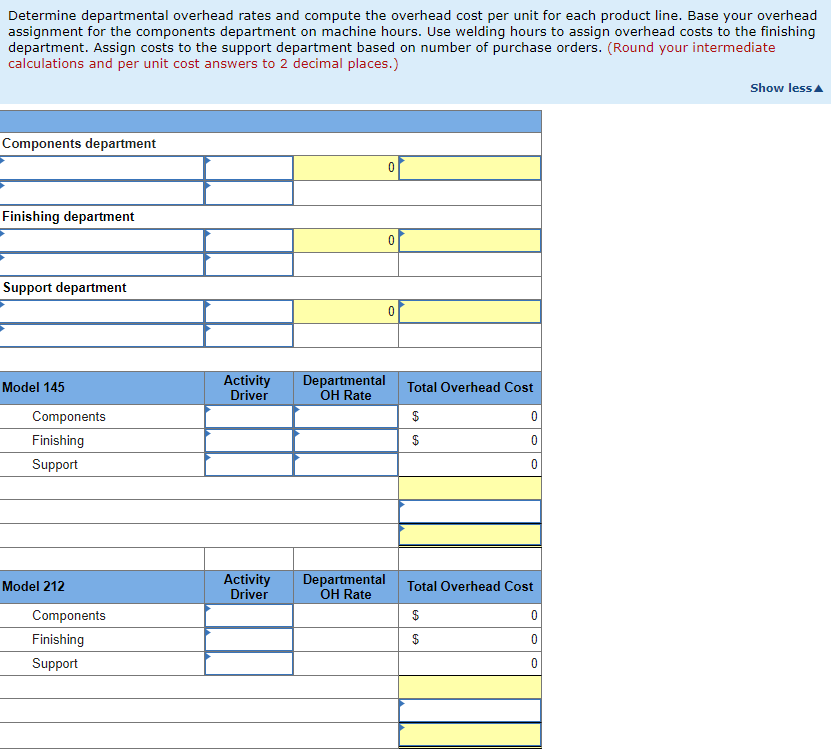The width and height of the screenshot is (831, 750).
Task: Select first value cell under Finishing department
Action: coord(249,241)
